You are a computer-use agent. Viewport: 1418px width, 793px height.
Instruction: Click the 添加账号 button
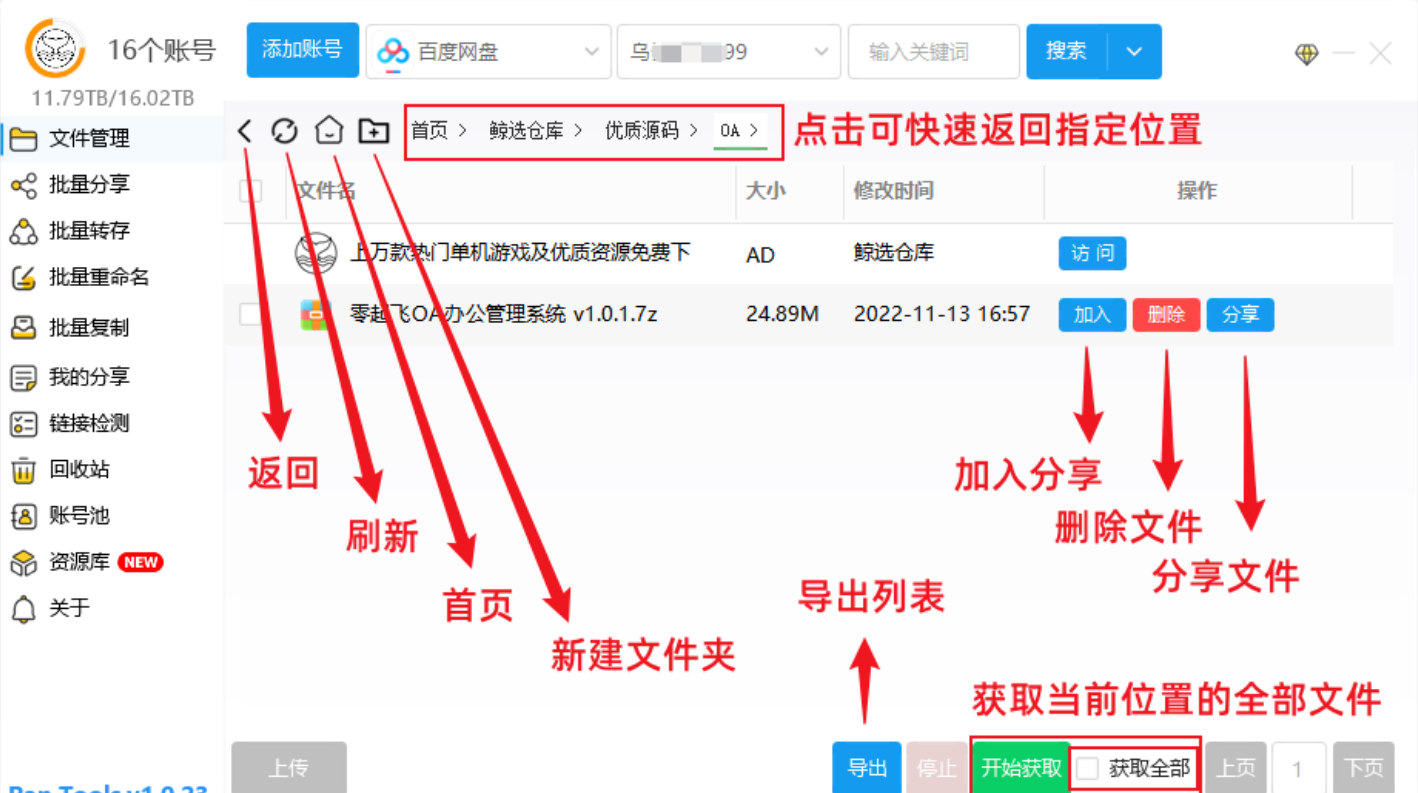[x=302, y=49]
